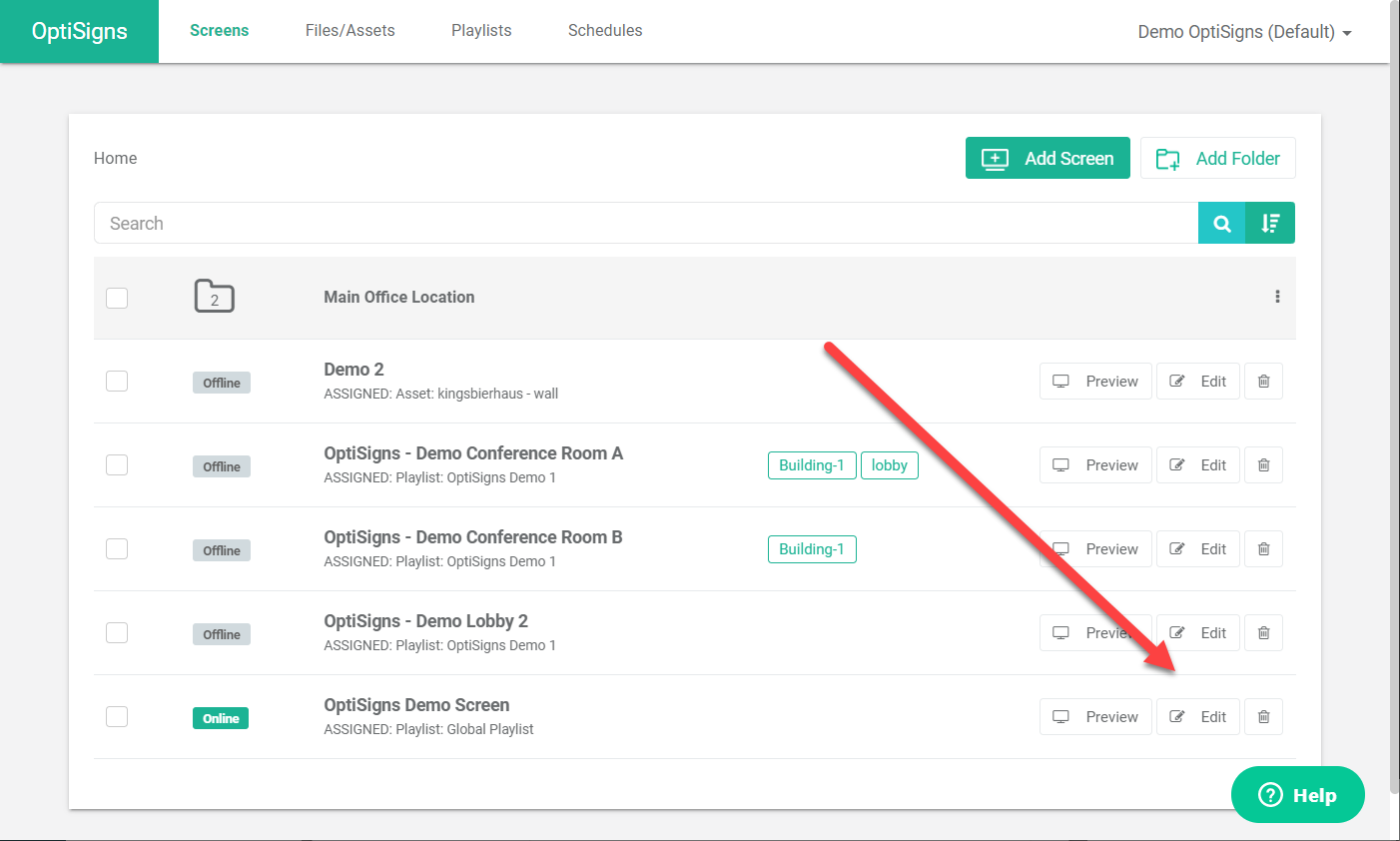Image resolution: width=1400 pixels, height=841 pixels.
Task: Click the delete icon for OptiSigns Demo Screen
Action: 1263,716
